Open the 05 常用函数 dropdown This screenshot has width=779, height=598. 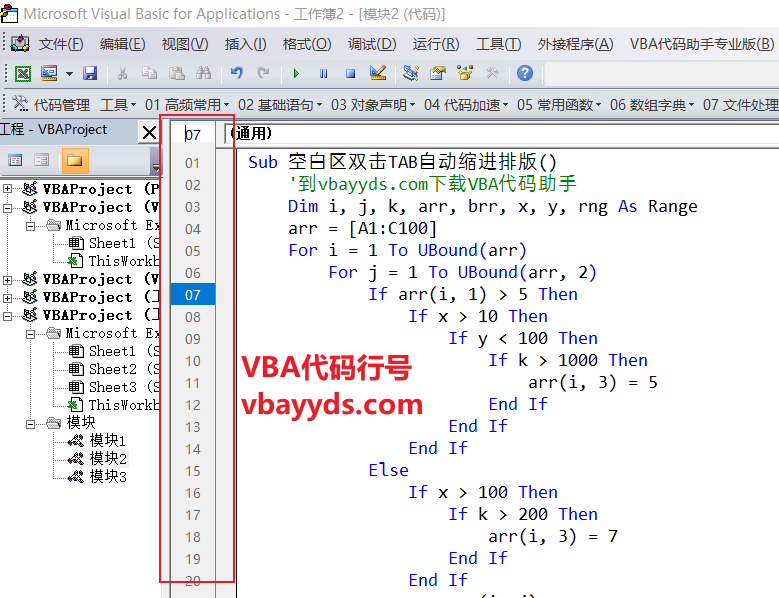[558, 105]
